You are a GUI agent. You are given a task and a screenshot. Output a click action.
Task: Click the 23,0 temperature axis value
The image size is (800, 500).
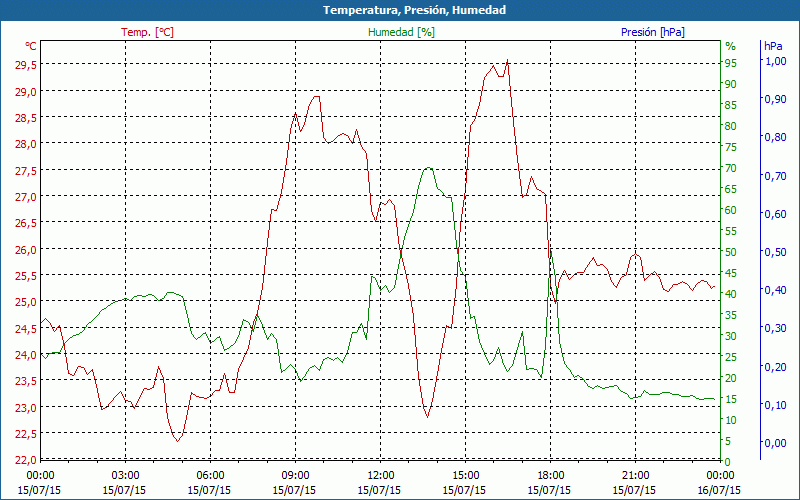26,408
